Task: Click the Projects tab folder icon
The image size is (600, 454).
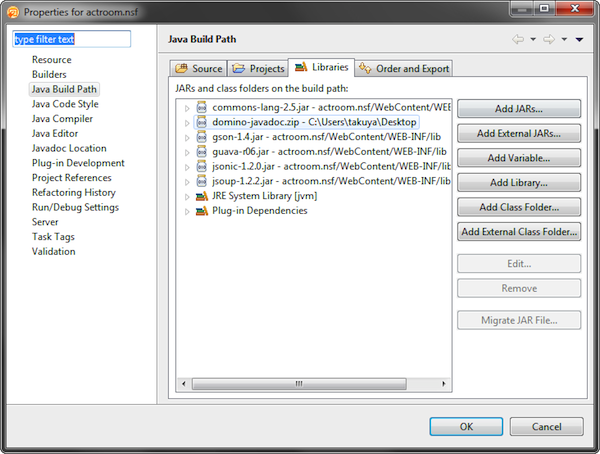Action: pyautogui.click(x=238, y=68)
